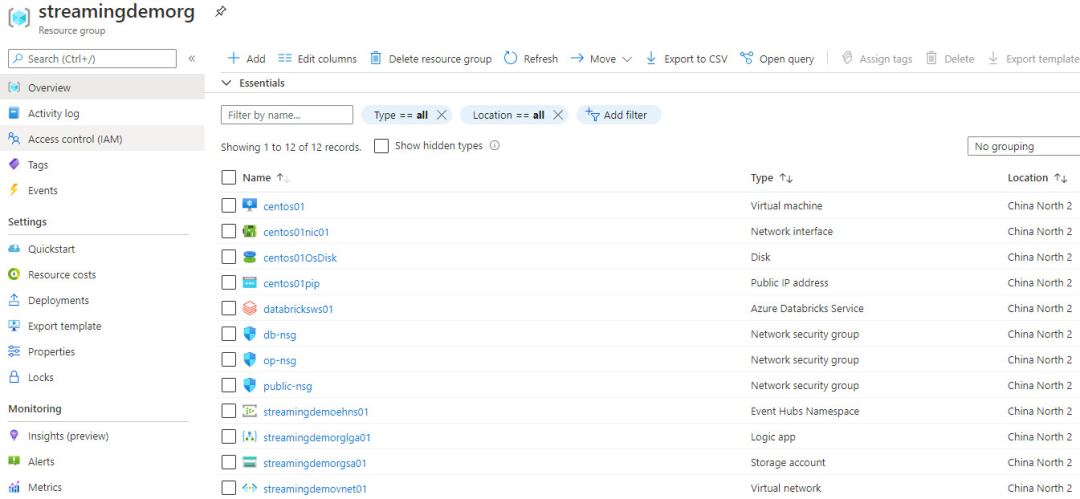Open the No grouping dropdown
This screenshot has width=1080, height=499.
tap(1024, 146)
